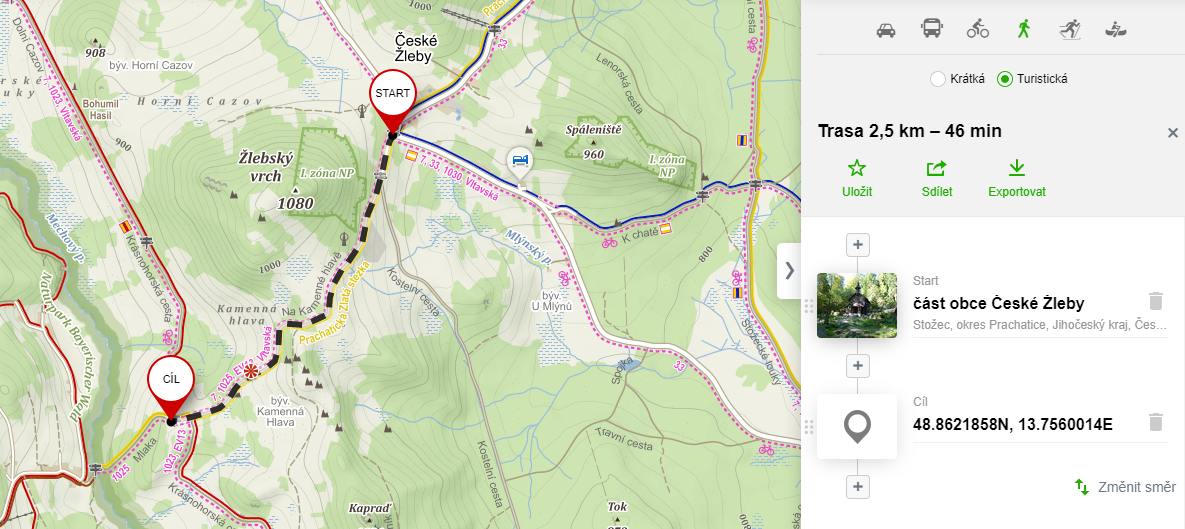Click the accommodation bed marker on map

point(520,160)
